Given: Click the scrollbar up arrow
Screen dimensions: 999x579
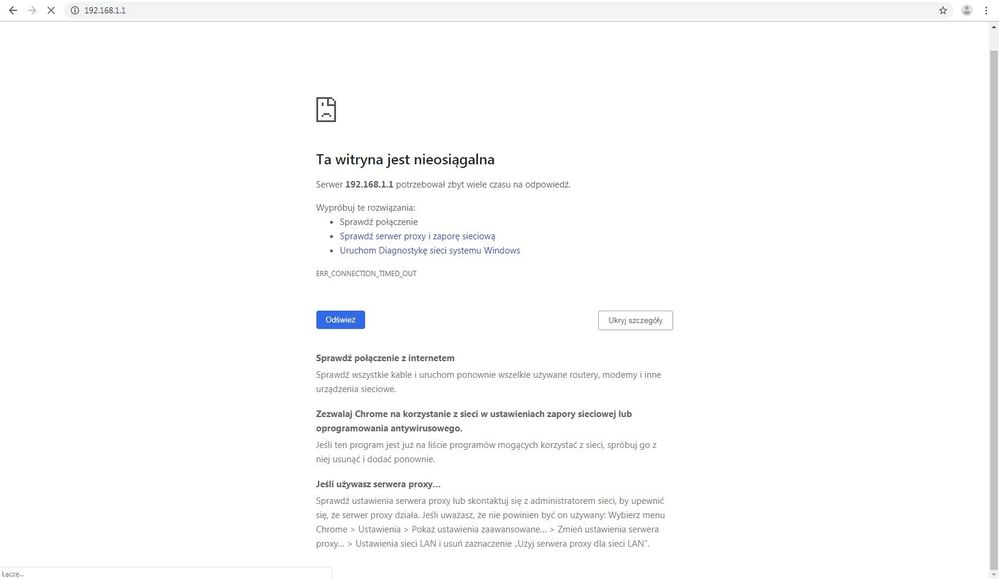Looking at the screenshot, I should point(993,26).
